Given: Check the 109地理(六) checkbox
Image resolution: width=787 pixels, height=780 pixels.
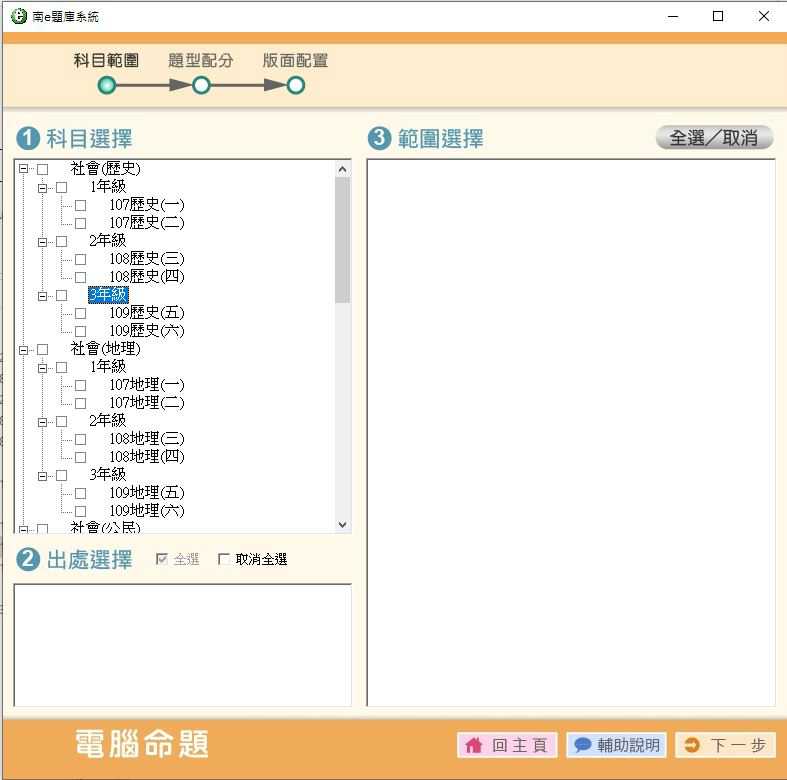Looking at the screenshot, I should (x=80, y=511).
